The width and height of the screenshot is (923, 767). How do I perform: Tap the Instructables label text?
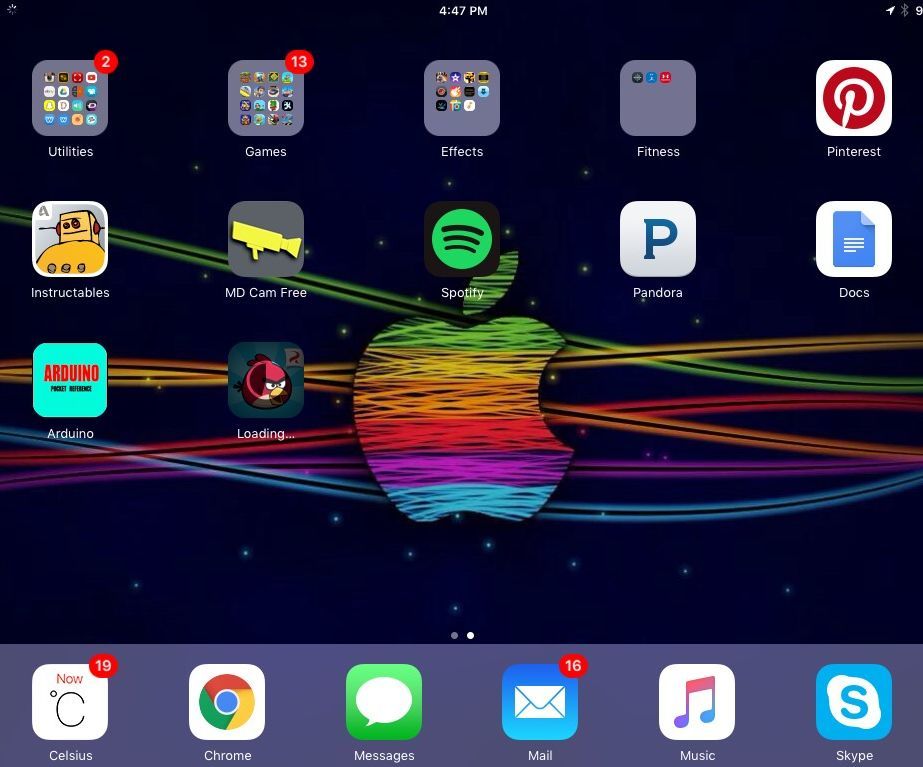pyautogui.click(x=70, y=293)
